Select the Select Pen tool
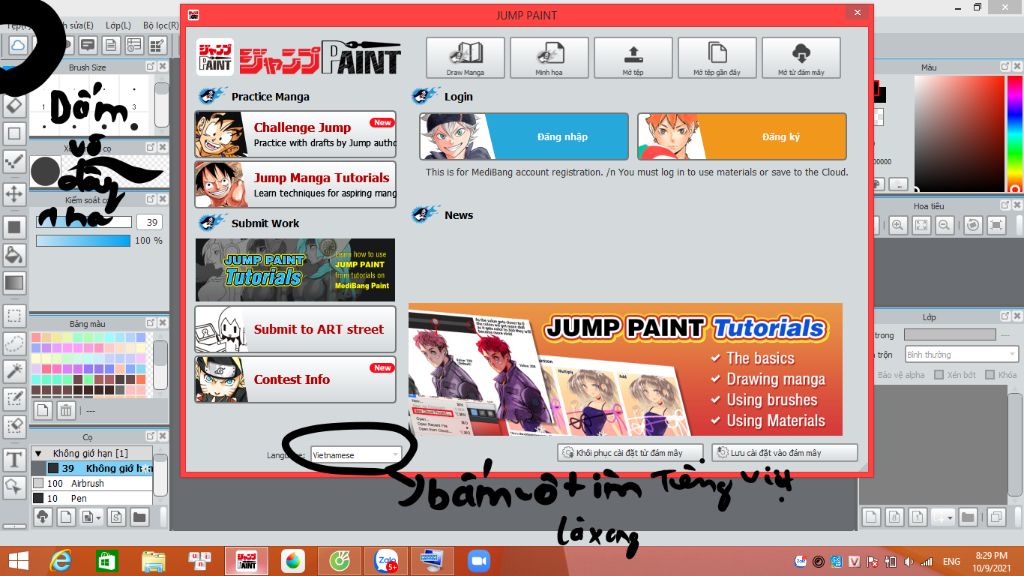The image size is (1024, 576). tap(14, 399)
